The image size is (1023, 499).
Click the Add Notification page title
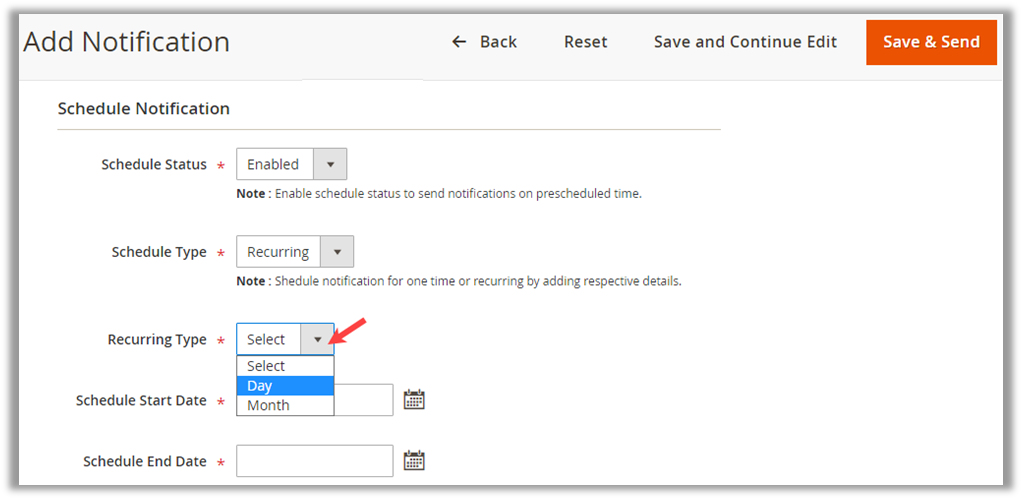(x=127, y=42)
